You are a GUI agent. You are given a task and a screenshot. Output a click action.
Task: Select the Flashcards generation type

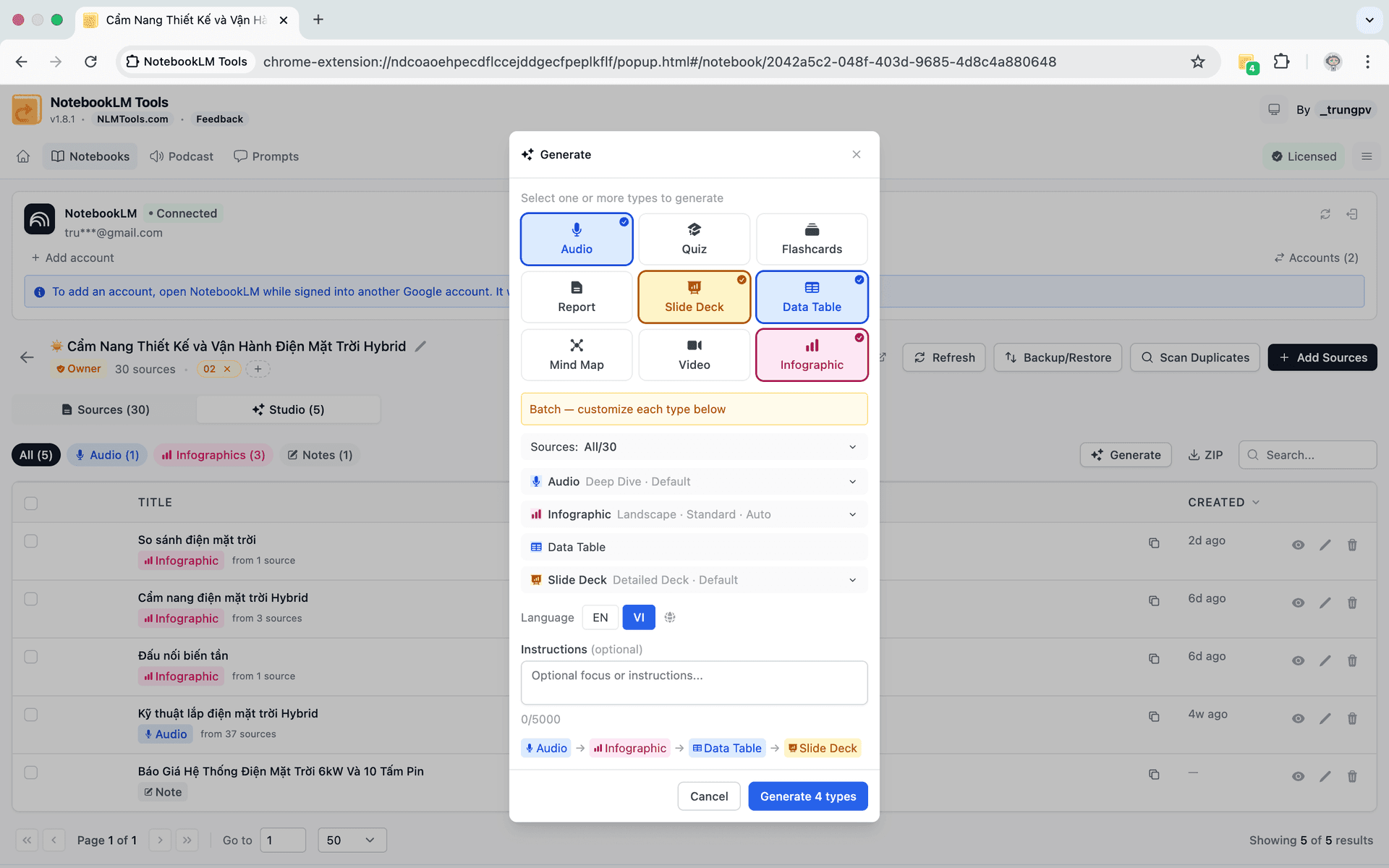[x=812, y=239]
